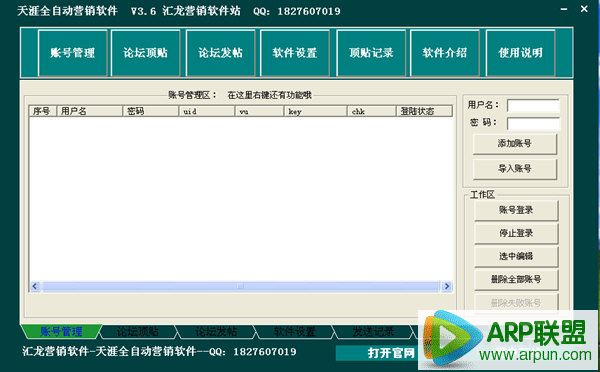Click the 导入账号 button
Screen dimensions: 600x372
(515, 168)
